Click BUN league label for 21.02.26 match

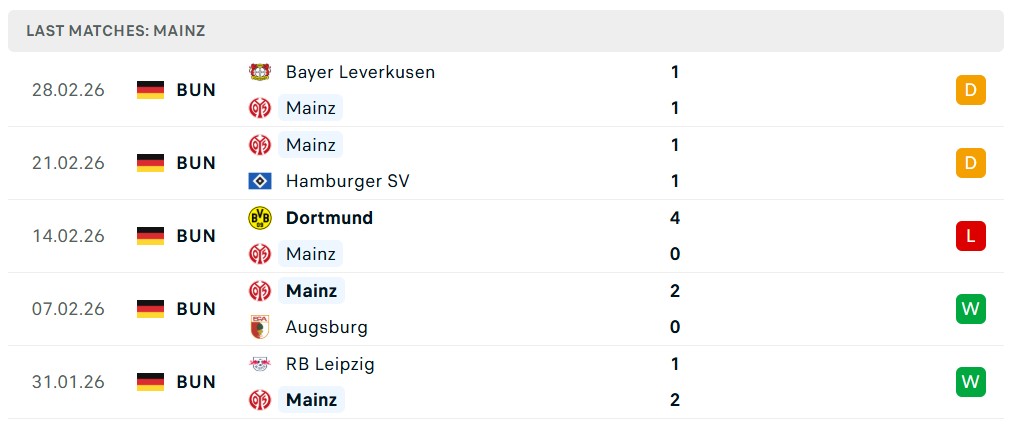click(196, 163)
